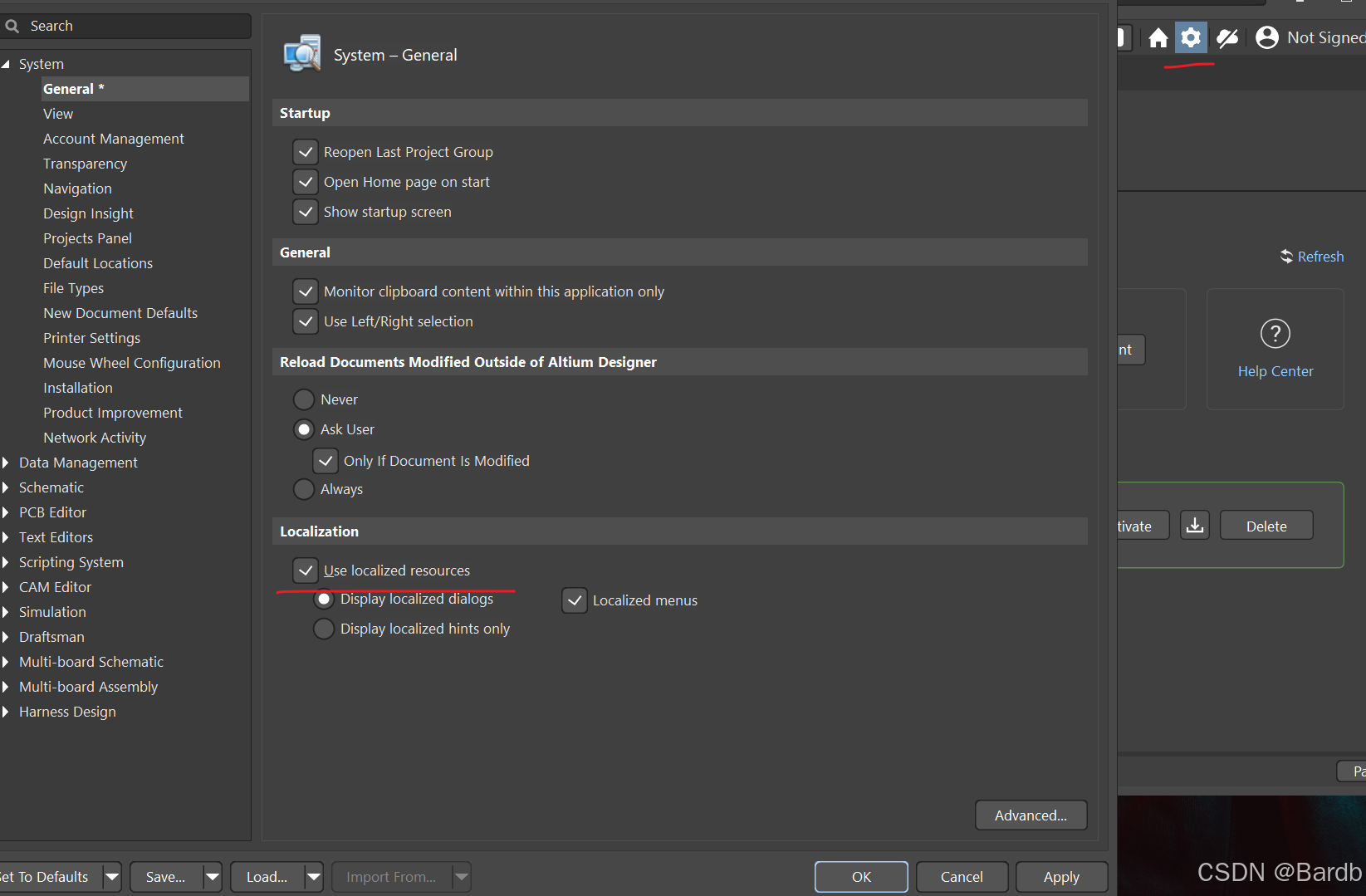Expand the Scripting System category
Screen dimensions: 1366x896
point(6,562)
